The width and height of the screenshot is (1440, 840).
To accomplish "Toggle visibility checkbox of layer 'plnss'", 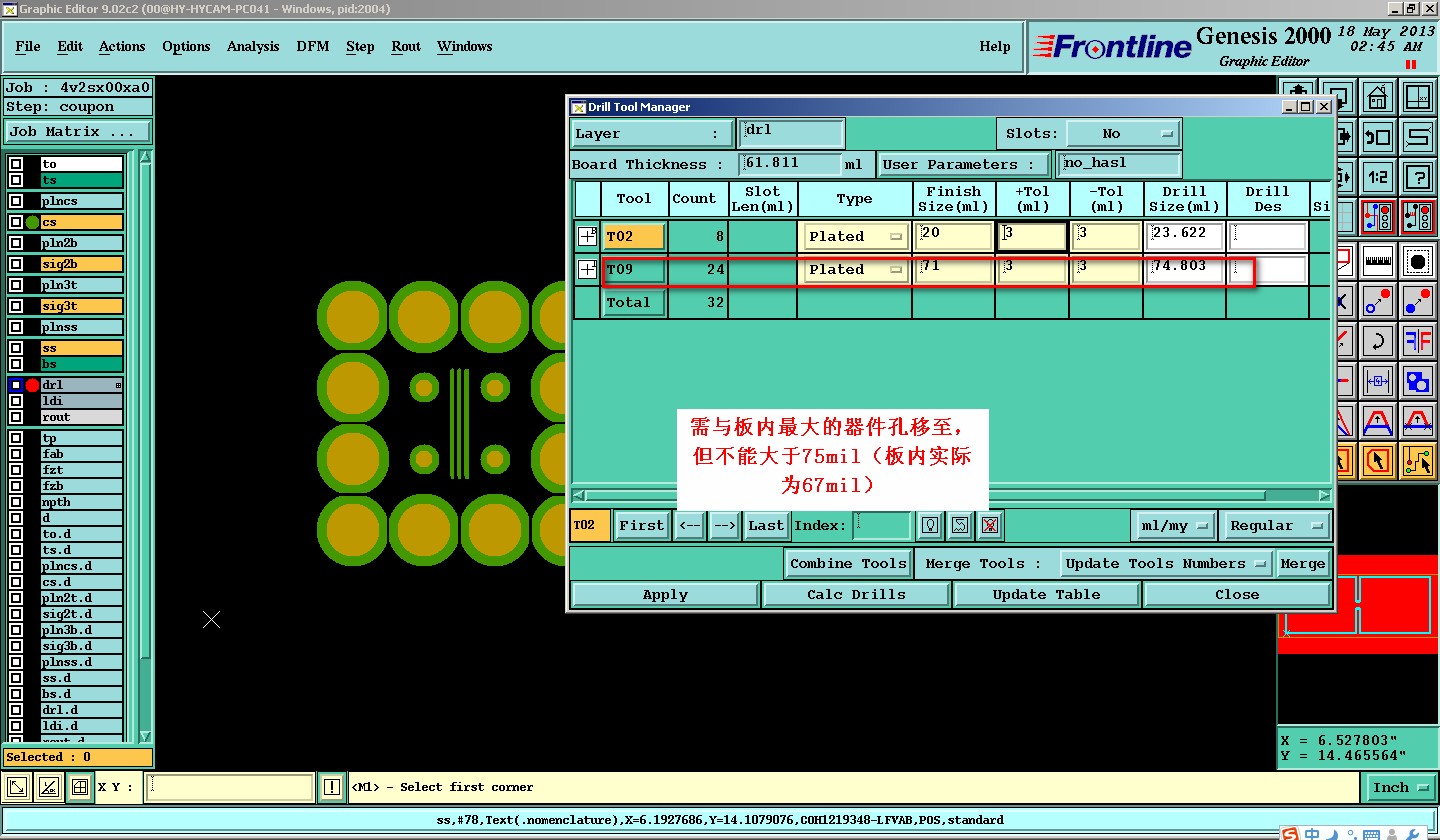I will 16,327.
